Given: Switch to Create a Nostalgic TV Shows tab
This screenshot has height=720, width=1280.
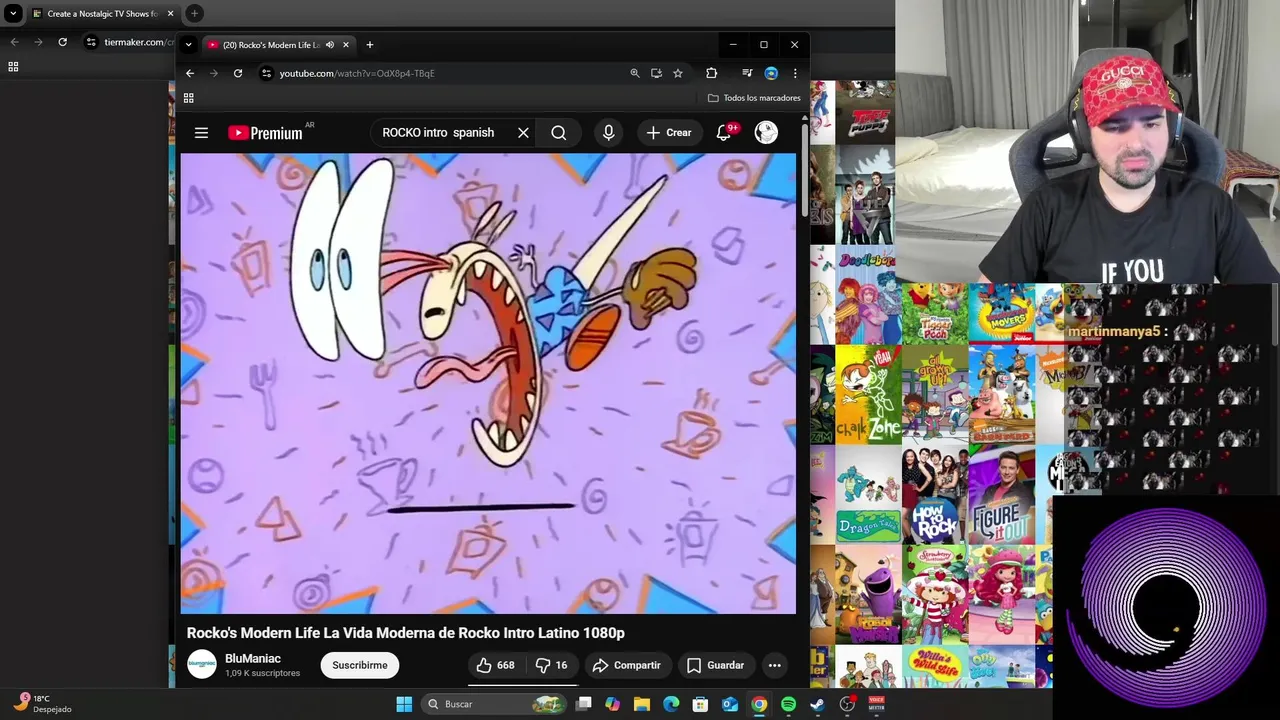Looking at the screenshot, I should 102,14.
